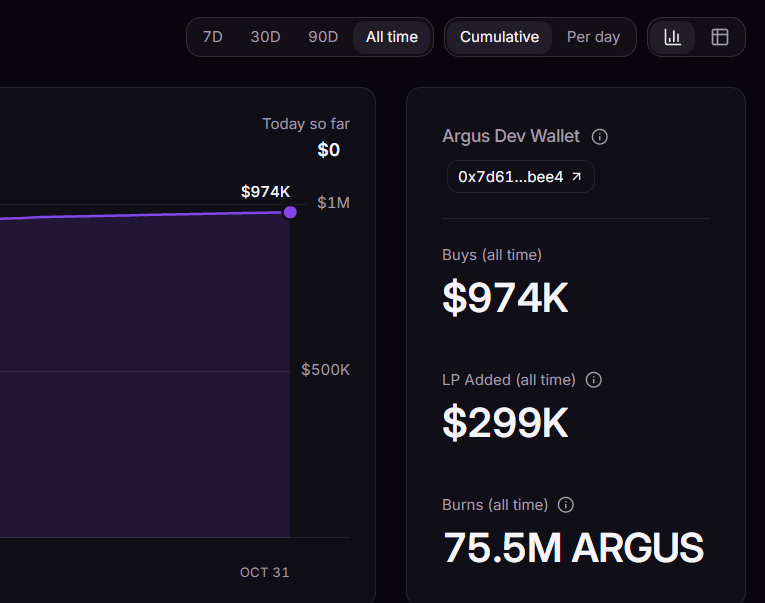Switch to table view icon

tap(720, 37)
